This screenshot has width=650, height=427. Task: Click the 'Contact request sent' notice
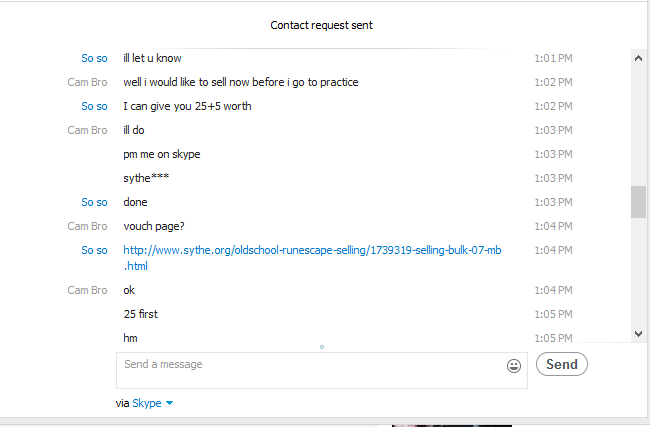(x=322, y=25)
